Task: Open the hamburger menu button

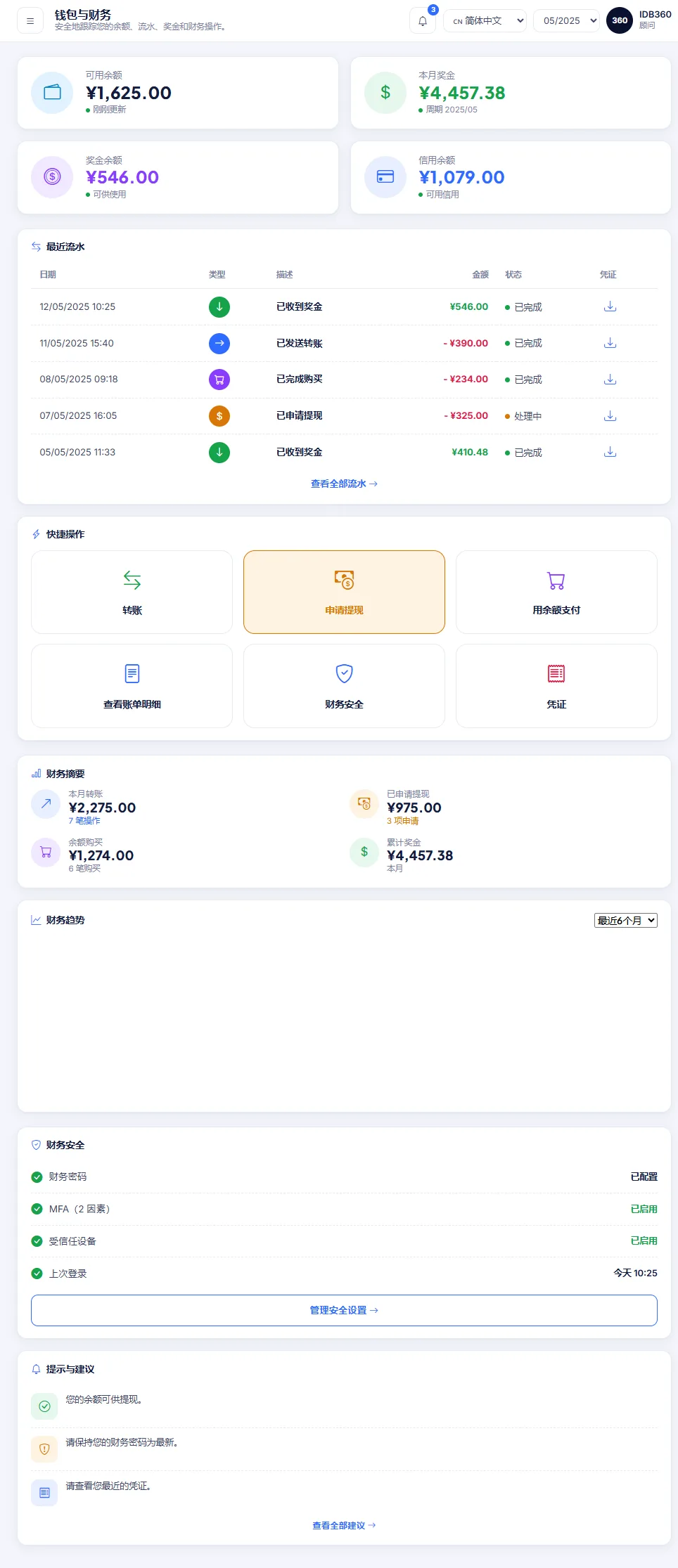Action: (30, 21)
